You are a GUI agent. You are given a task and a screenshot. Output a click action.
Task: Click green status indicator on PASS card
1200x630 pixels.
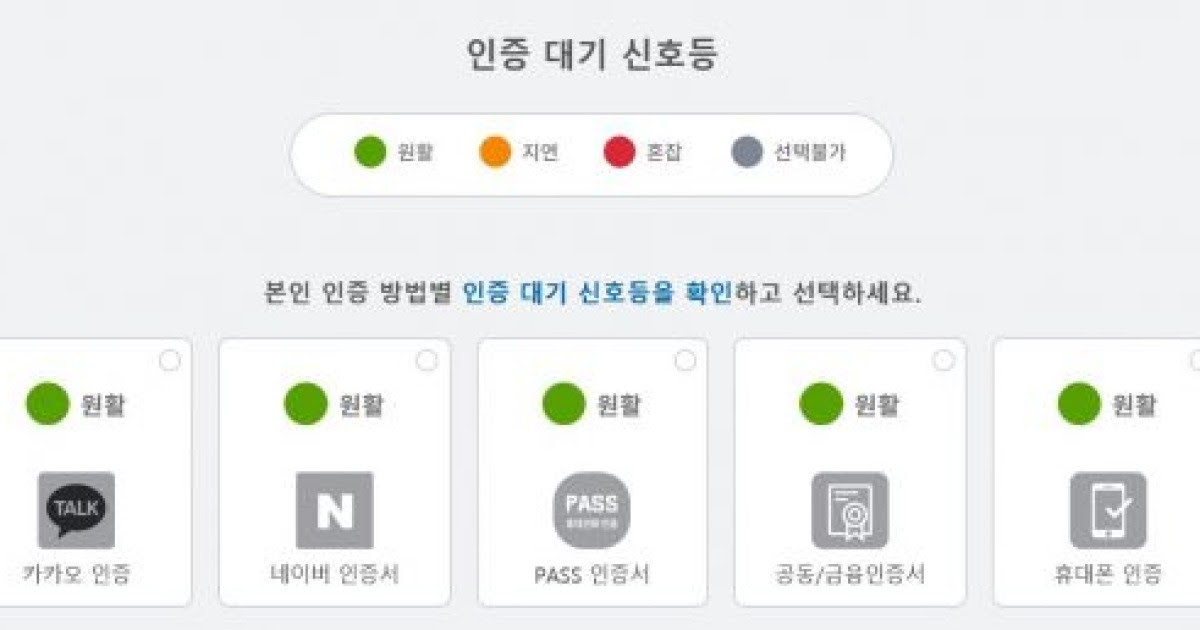(x=563, y=404)
